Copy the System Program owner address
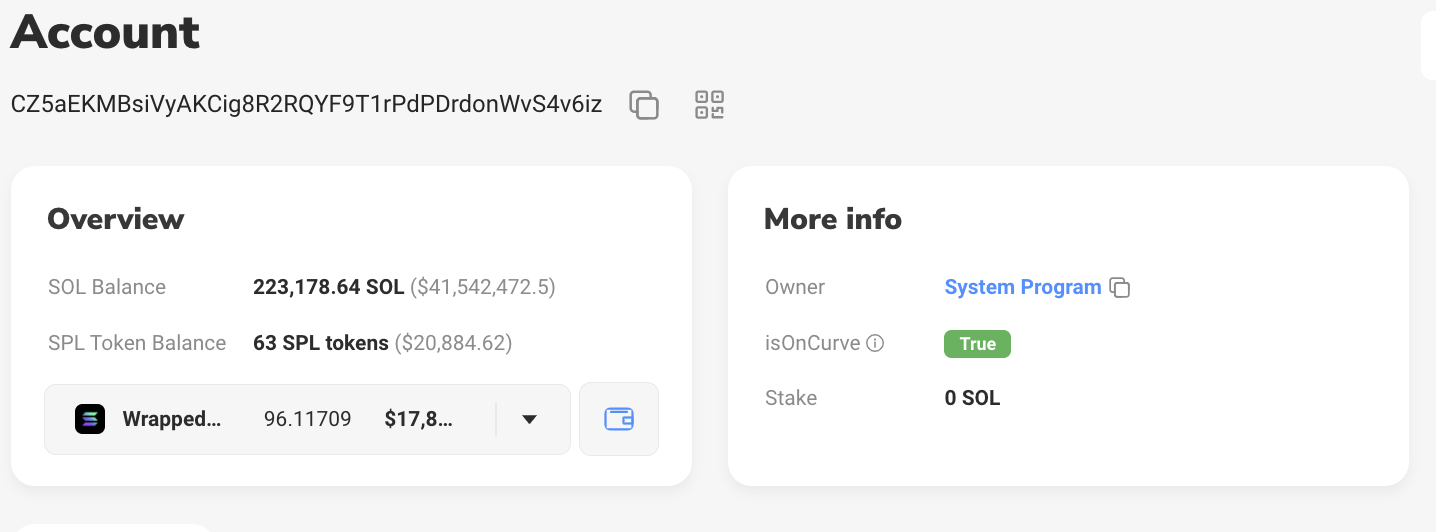Viewport: 1436px width, 532px height. point(1121,288)
